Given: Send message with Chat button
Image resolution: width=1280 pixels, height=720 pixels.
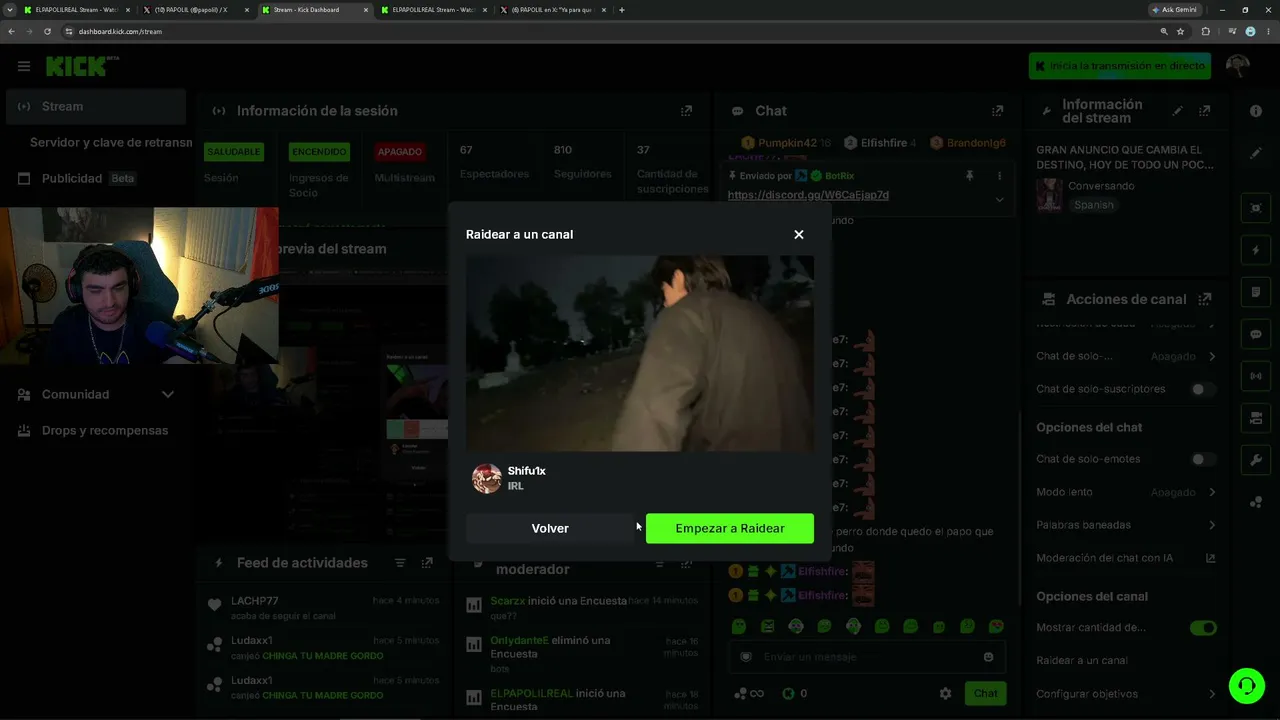Looking at the screenshot, I should [x=985, y=693].
